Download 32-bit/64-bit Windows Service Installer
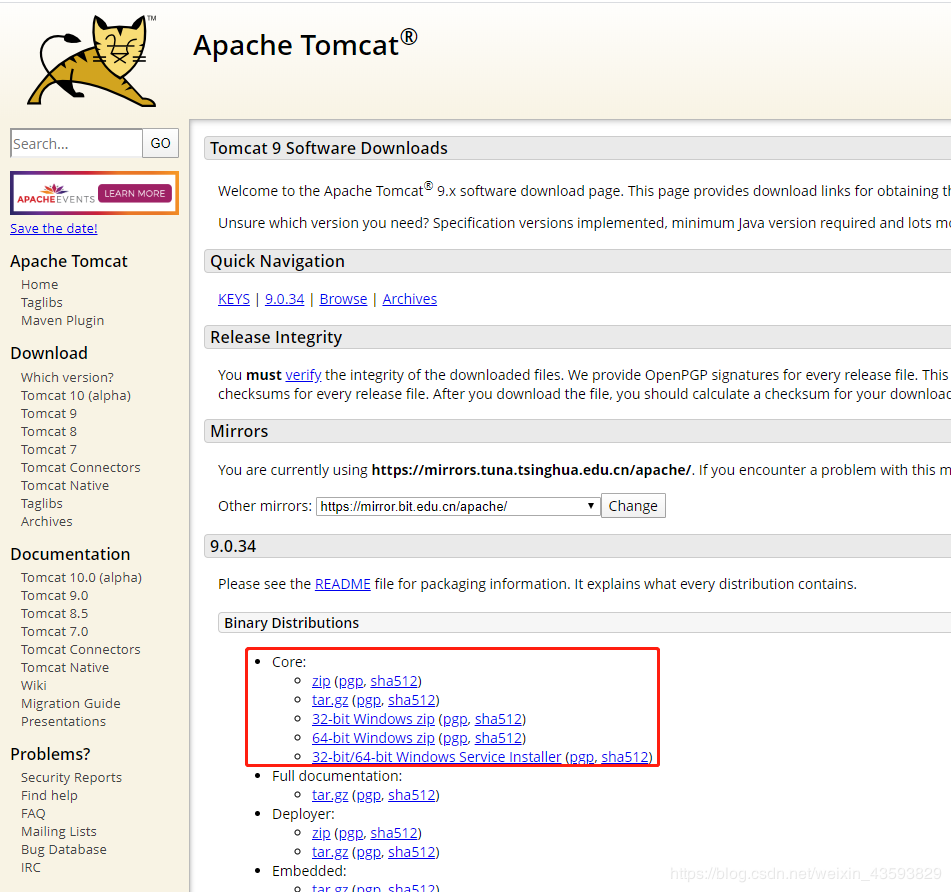The height and width of the screenshot is (892, 951). pyautogui.click(x=437, y=757)
